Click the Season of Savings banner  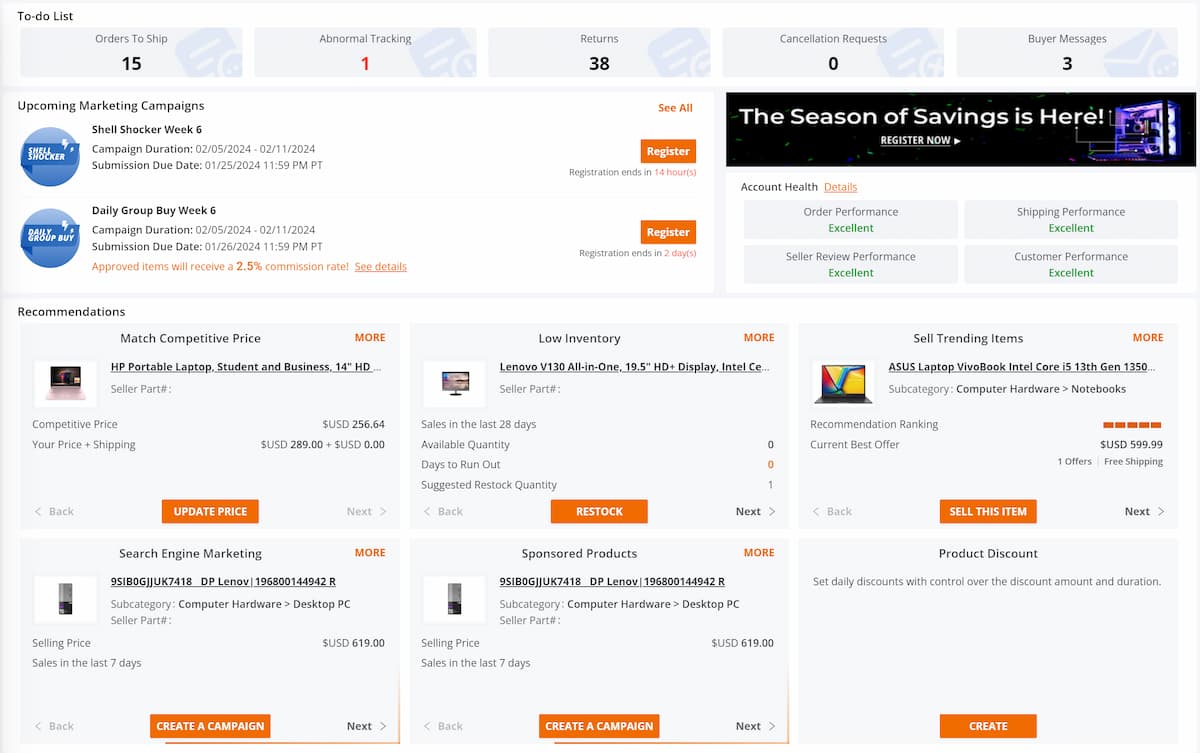[x=961, y=129]
